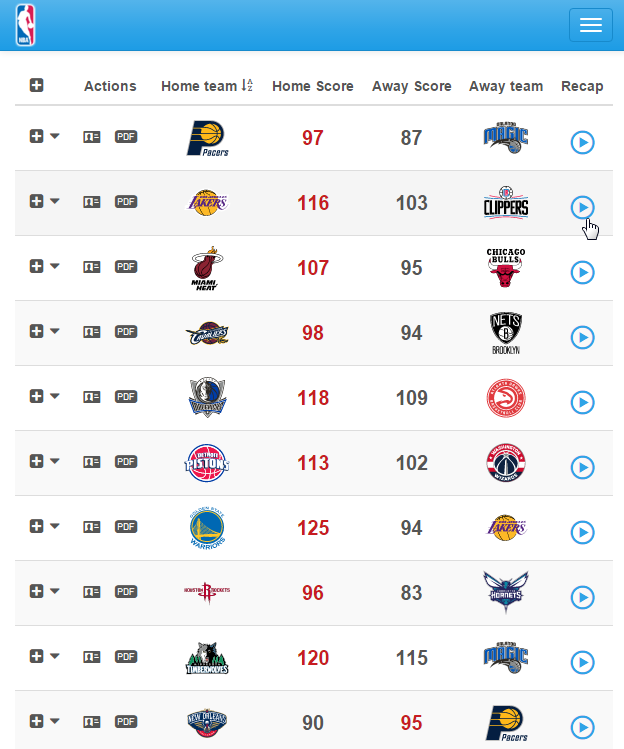Image resolution: width=624 pixels, height=749 pixels.
Task: Open row dropdown arrow for Pelicans game
Action: tap(55, 721)
